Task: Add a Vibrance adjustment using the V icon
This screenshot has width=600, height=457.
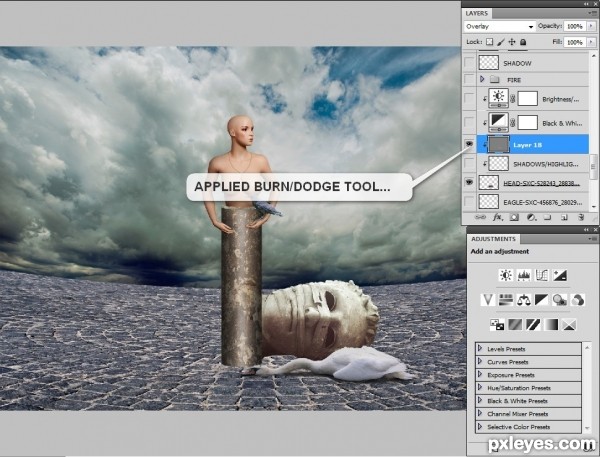Action: point(488,300)
